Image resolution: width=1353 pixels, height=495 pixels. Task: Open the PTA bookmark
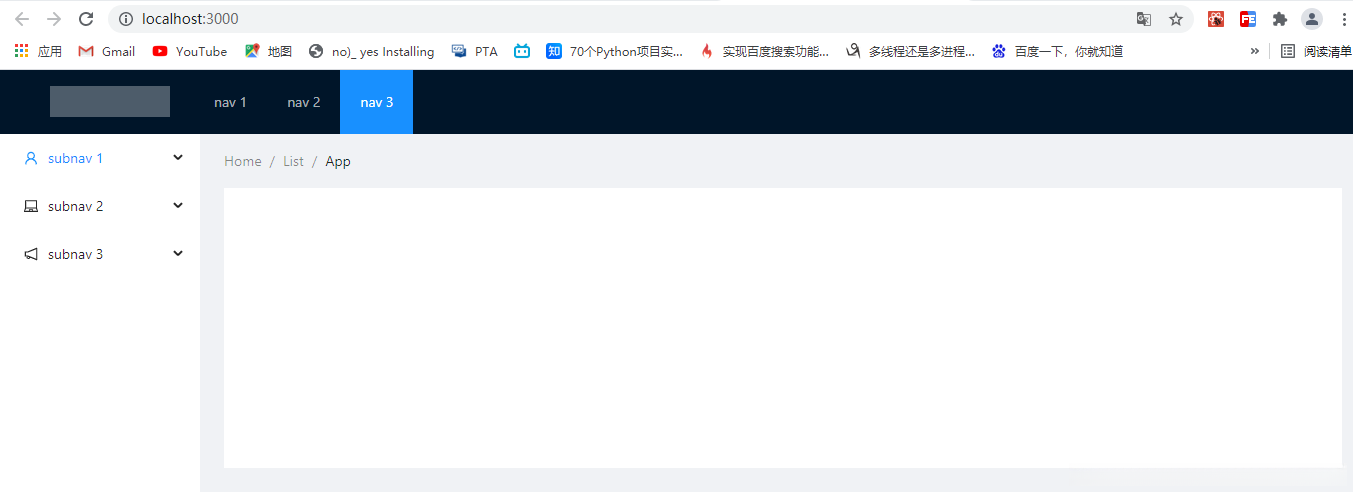click(475, 51)
